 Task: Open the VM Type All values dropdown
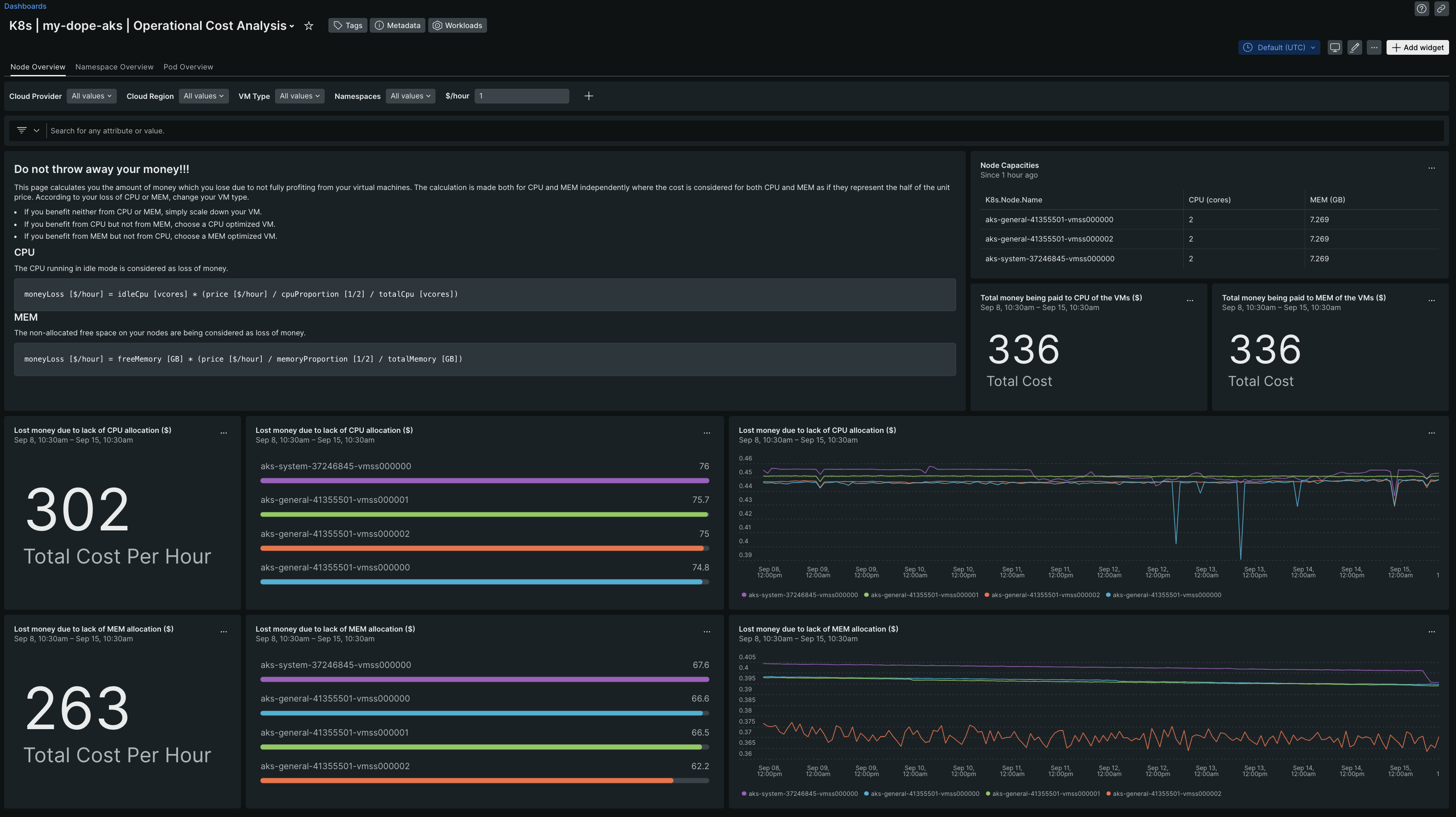[299, 96]
